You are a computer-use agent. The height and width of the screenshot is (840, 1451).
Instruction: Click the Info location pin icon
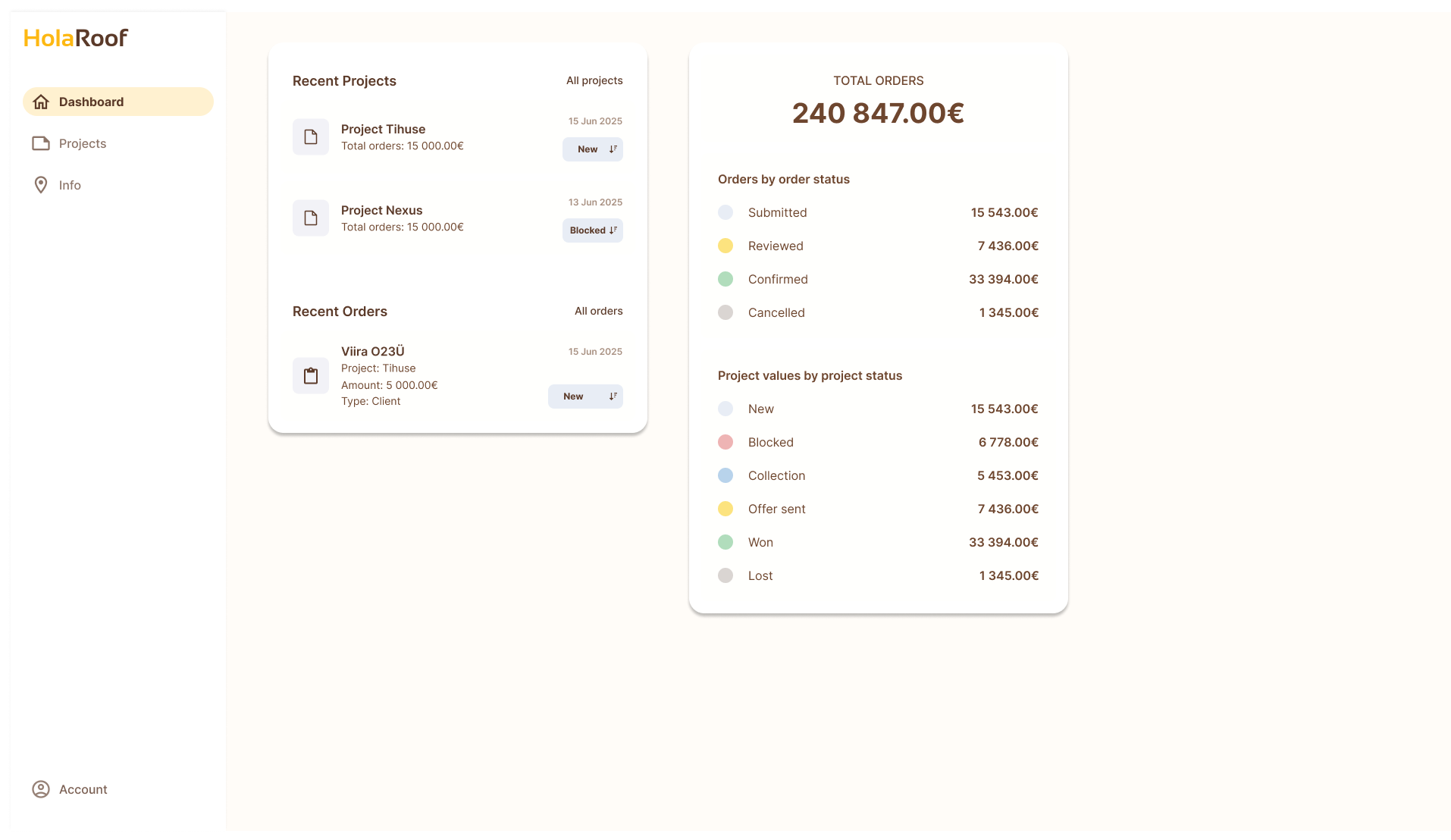[41, 185]
